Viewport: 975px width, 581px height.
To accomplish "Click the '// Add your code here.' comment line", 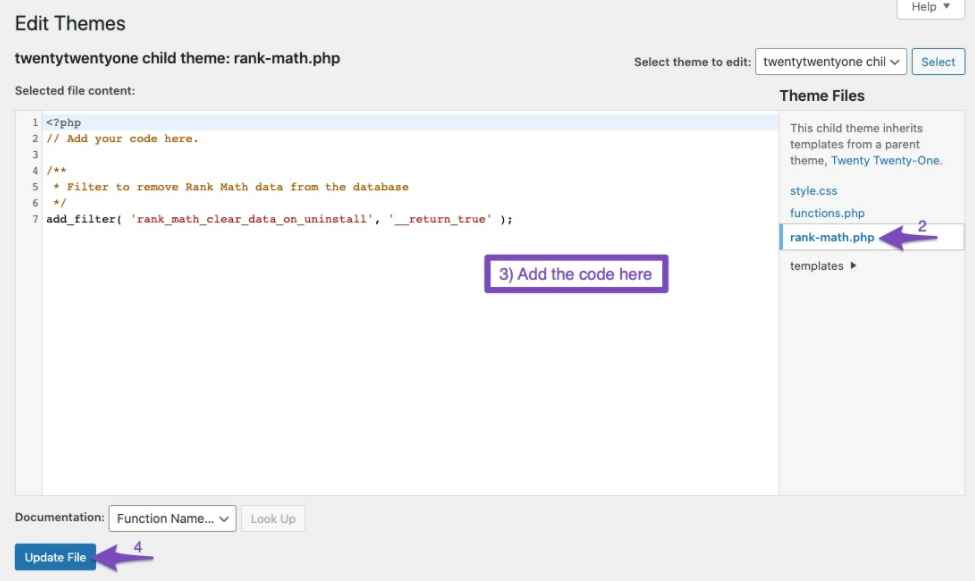I will coord(122,139).
